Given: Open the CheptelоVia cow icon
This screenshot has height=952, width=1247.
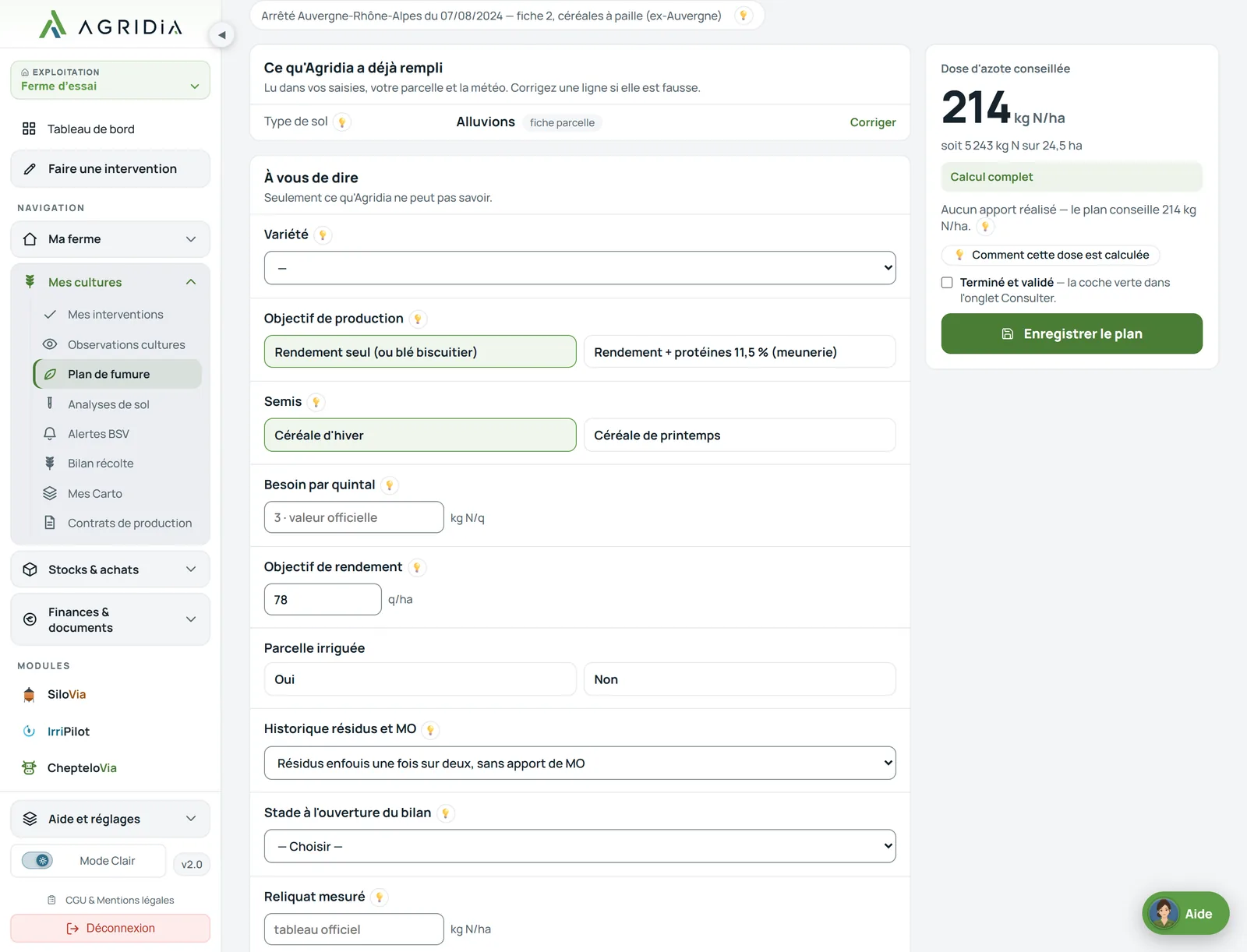Looking at the screenshot, I should tap(29, 768).
